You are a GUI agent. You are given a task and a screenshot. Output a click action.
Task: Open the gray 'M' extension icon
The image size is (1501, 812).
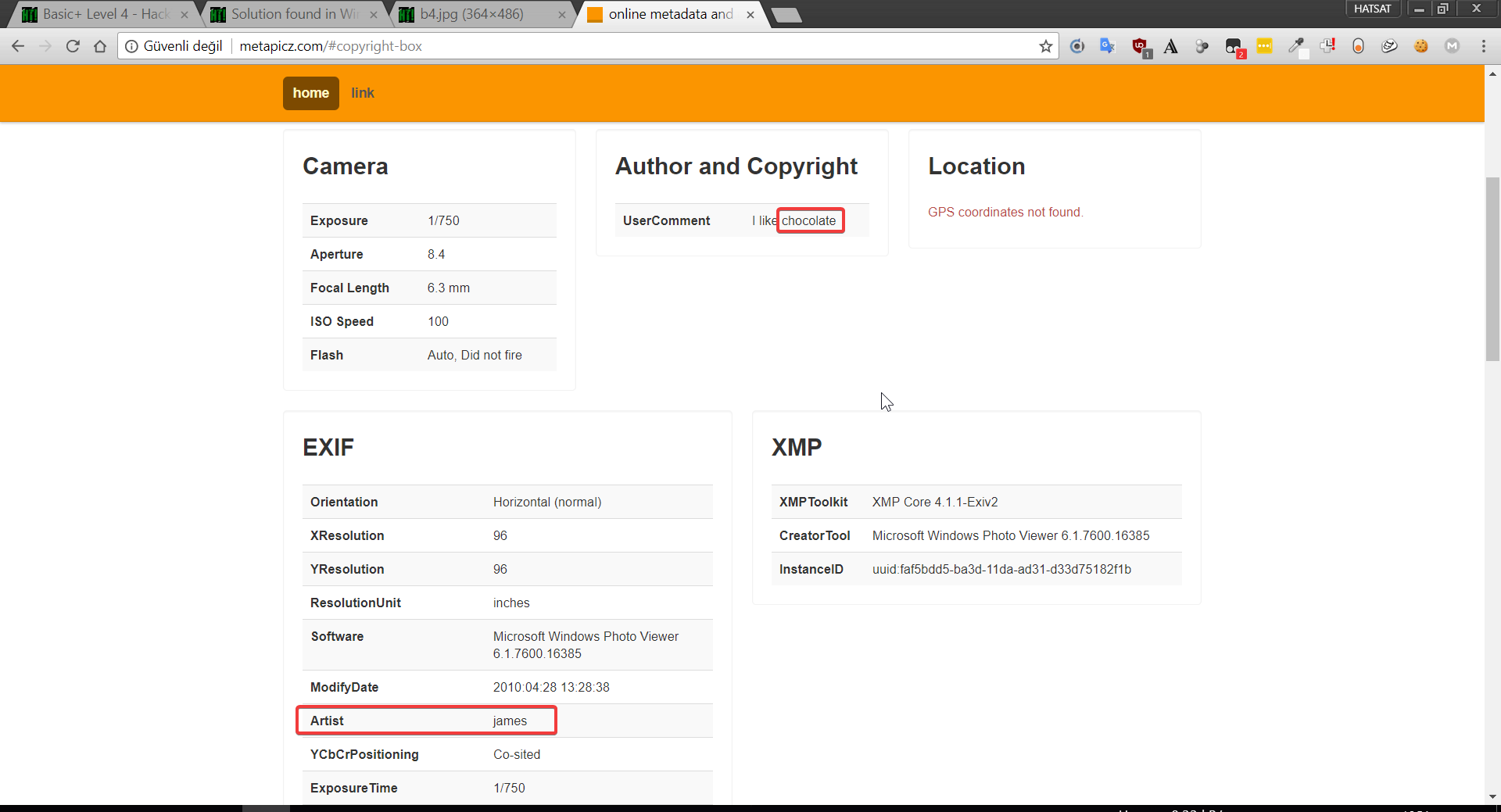(1452, 46)
